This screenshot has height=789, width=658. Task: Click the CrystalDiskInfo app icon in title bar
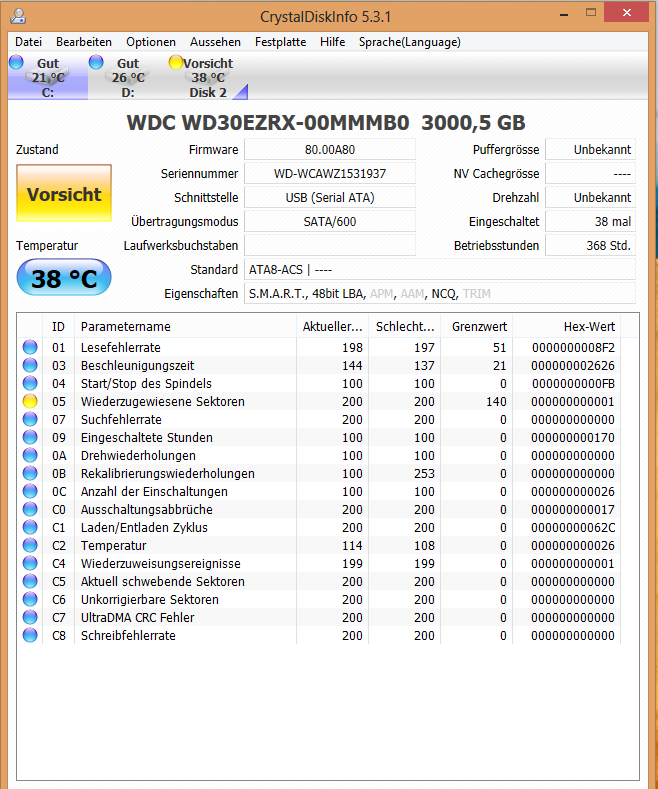pyautogui.click(x=18, y=16)
